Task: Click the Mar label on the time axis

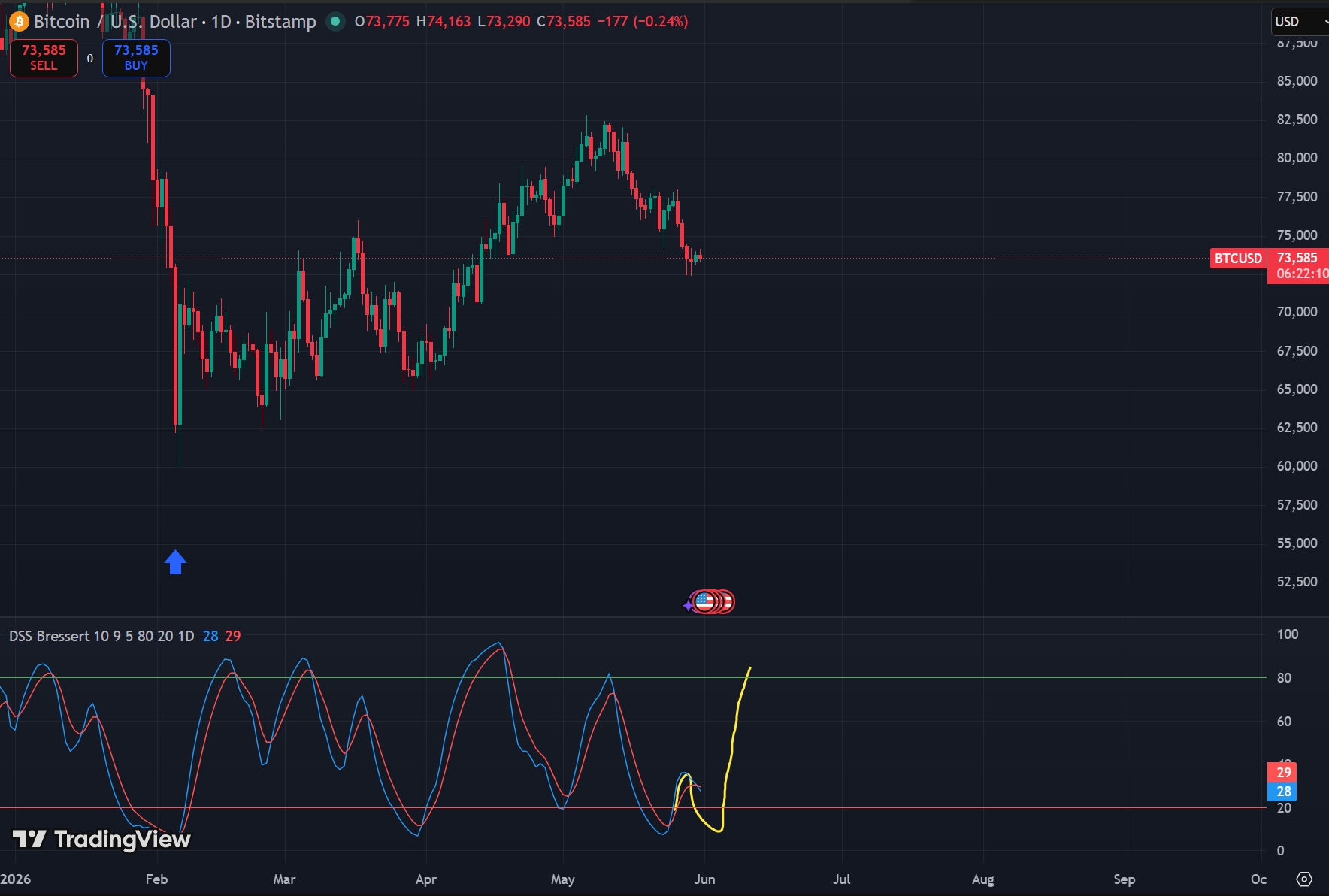Action: point(284,879)
